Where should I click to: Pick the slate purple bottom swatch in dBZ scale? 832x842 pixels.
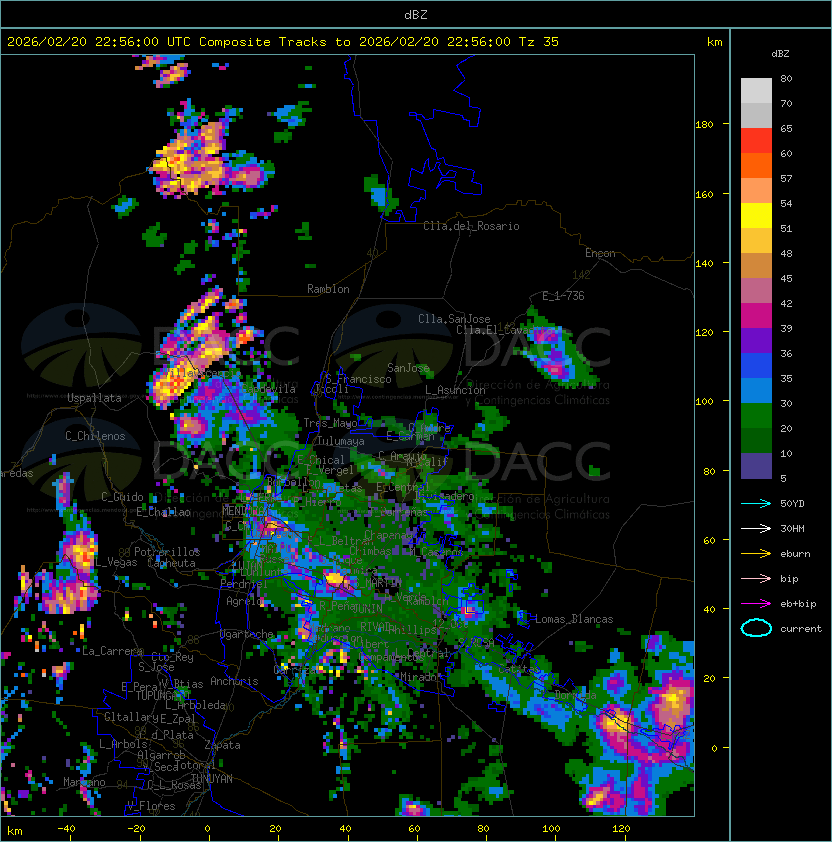pyautogui.click(x=756, y=466)
